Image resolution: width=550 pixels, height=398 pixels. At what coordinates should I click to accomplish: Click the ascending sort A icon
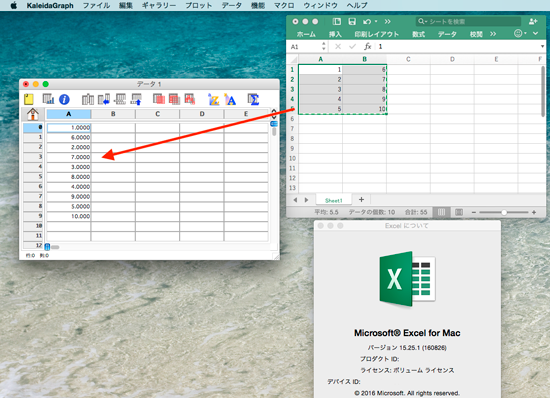230,100
